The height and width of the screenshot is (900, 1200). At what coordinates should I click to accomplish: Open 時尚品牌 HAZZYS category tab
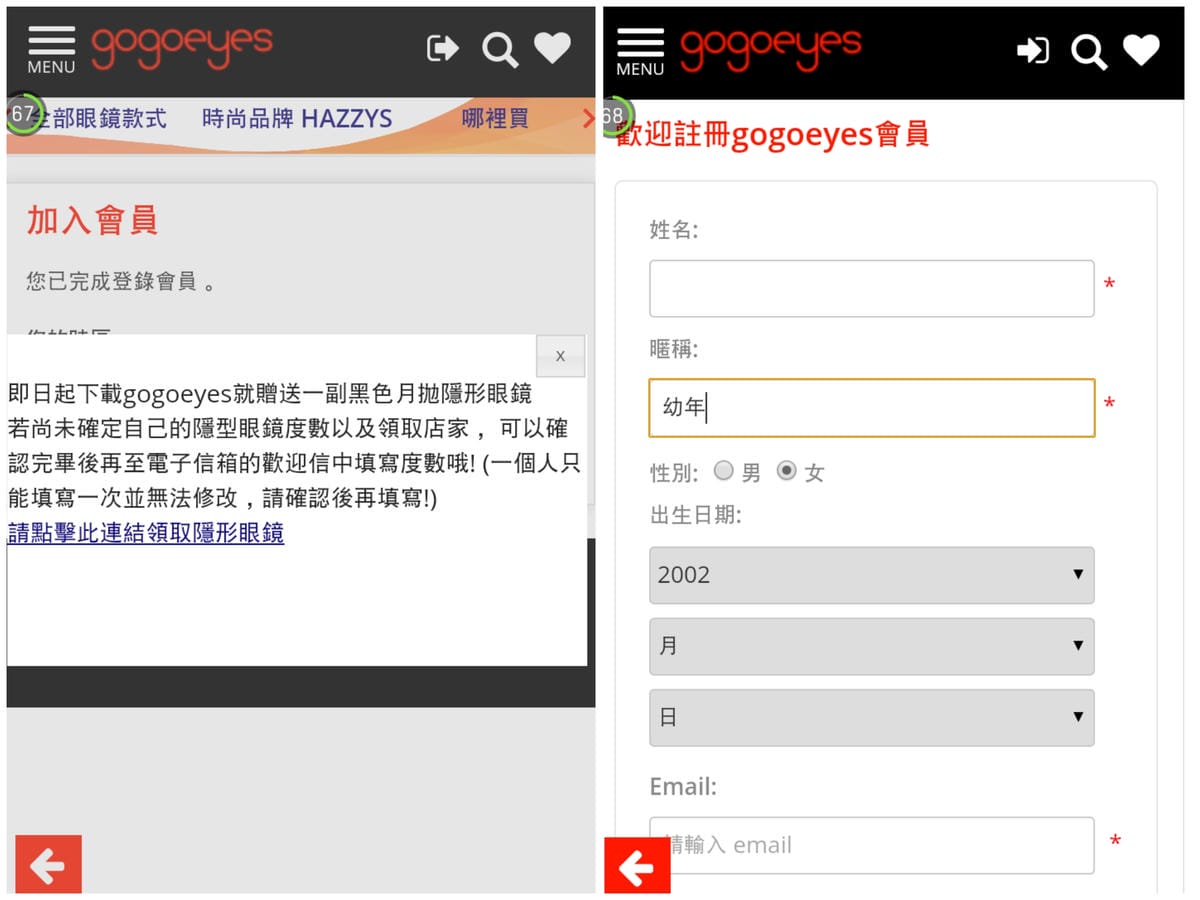[297, 118]
